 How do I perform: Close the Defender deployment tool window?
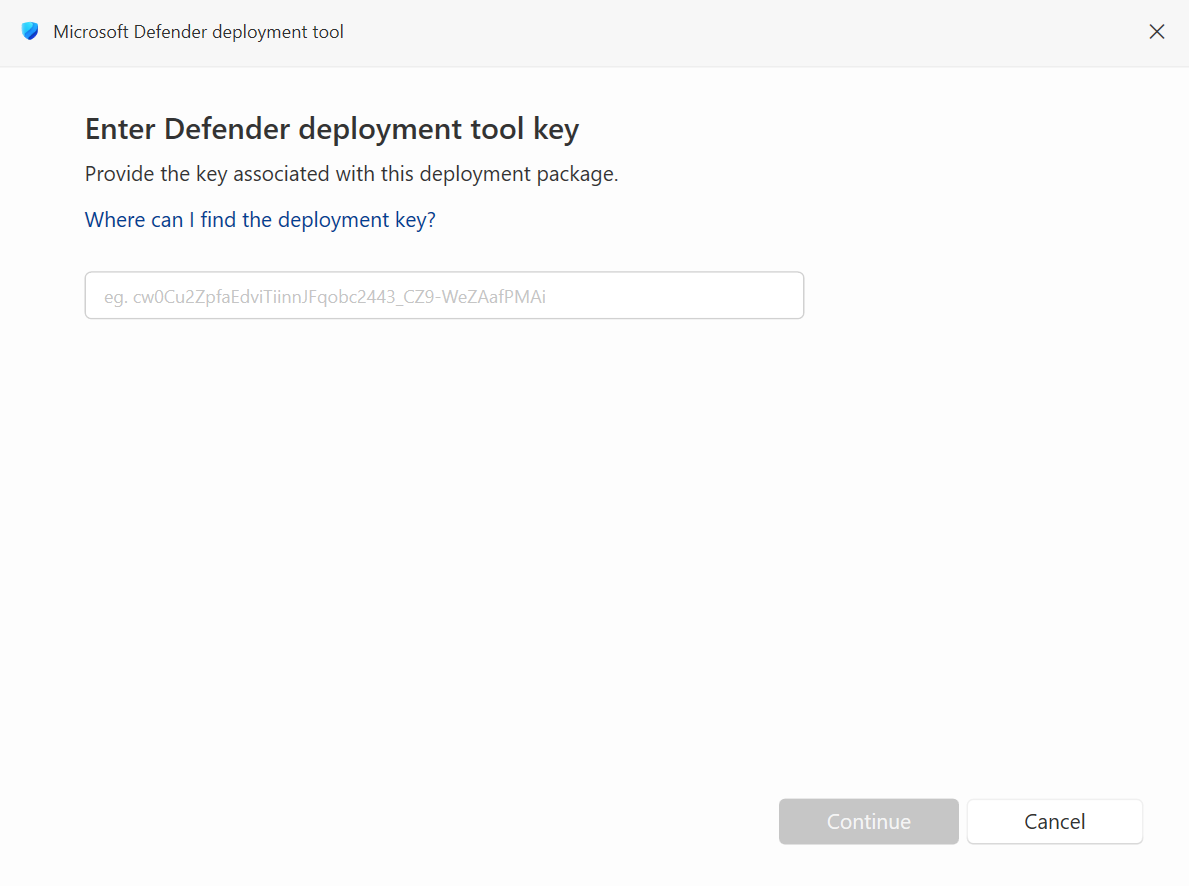pyautogui.click(x=1156, y=32)
